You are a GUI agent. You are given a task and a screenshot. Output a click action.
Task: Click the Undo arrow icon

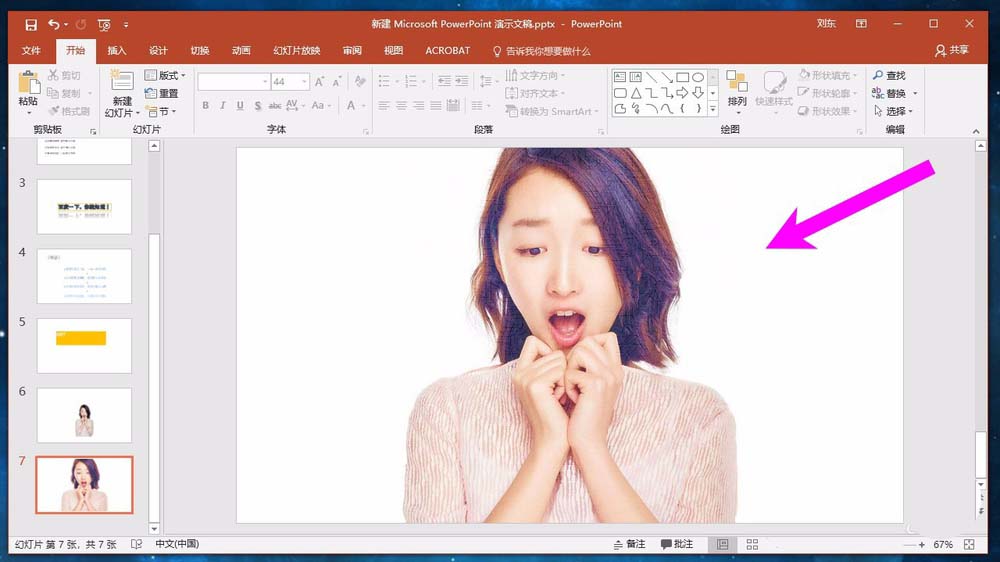pos(54,24)
